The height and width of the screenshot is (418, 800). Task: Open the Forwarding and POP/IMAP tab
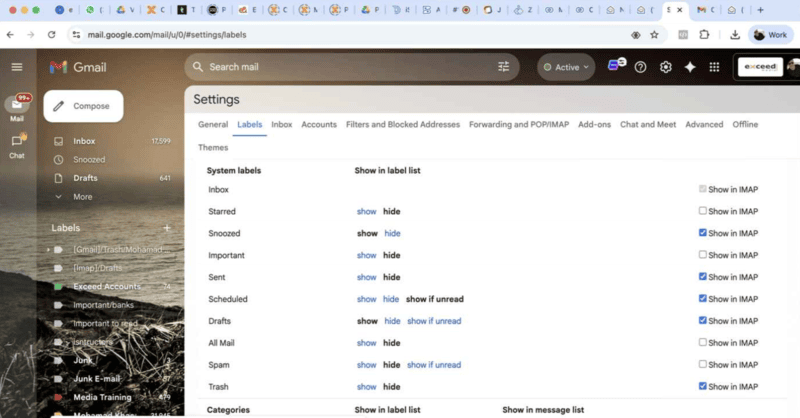pyautogui.click(x=519, y=125)
